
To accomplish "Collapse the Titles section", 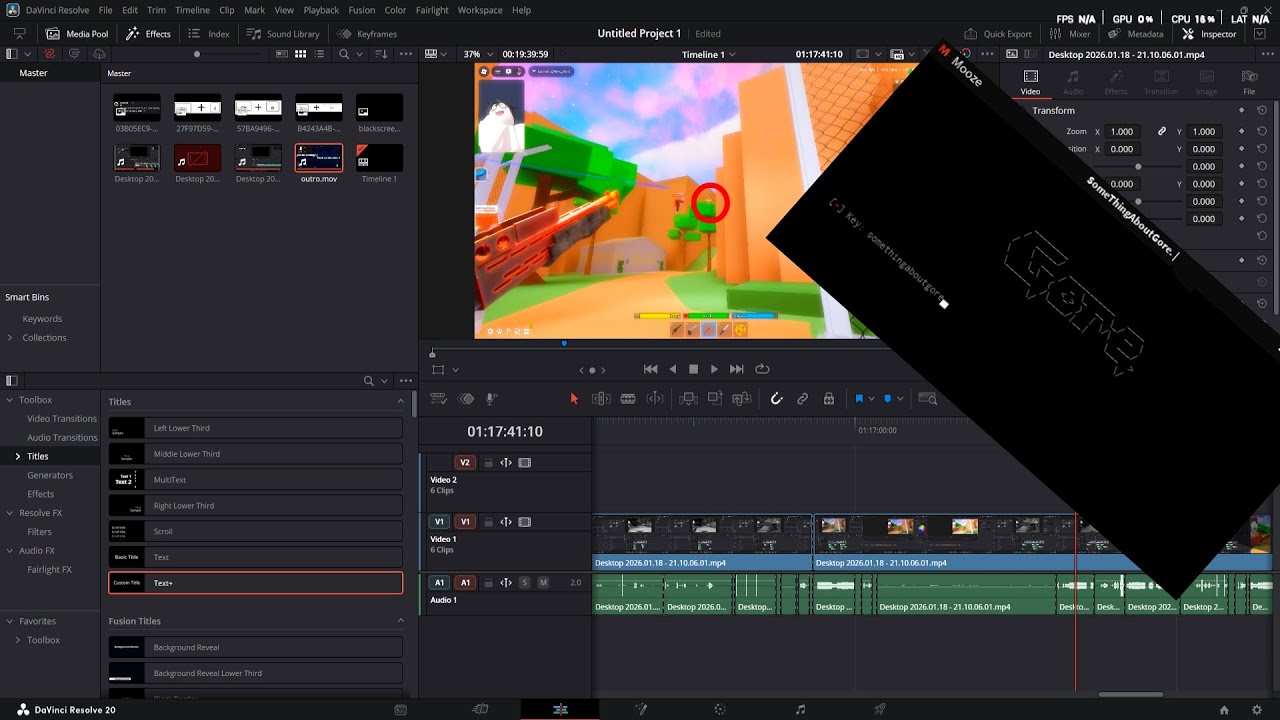I will pyautogui.click(x=401, y=401).
